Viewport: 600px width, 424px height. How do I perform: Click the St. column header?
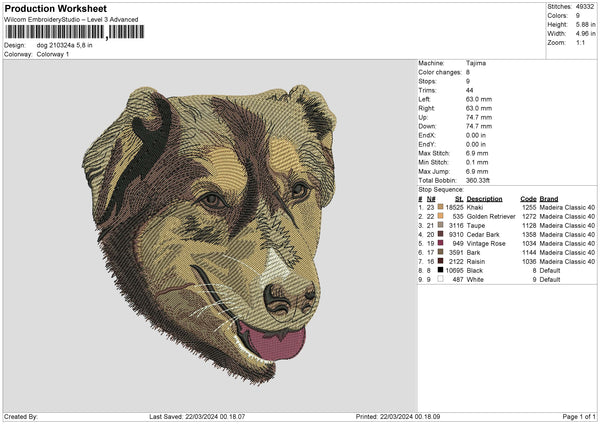tap(458, 198)
